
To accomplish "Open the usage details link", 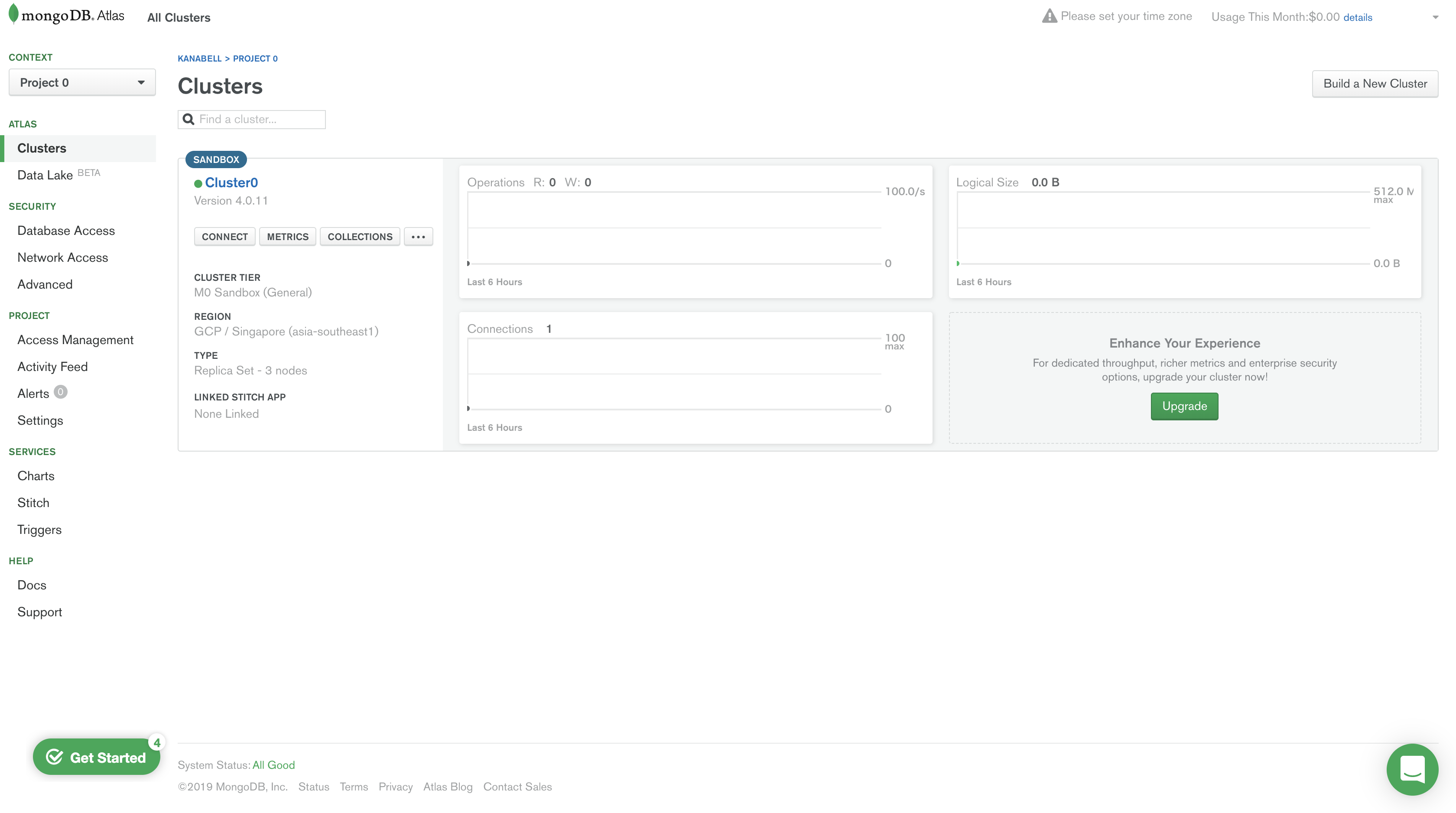I will pos(1358,17).
